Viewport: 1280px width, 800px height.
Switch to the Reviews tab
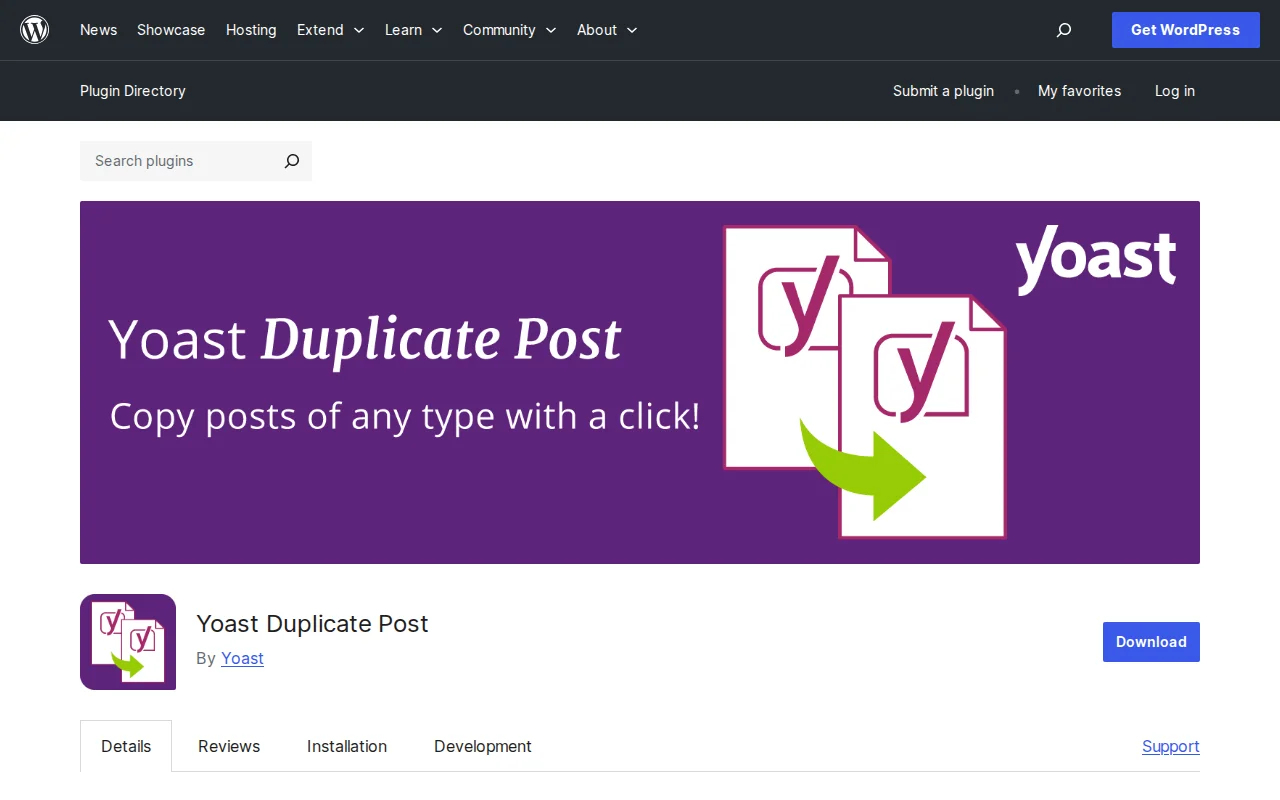pyautogui.click(x=229, y=746)
